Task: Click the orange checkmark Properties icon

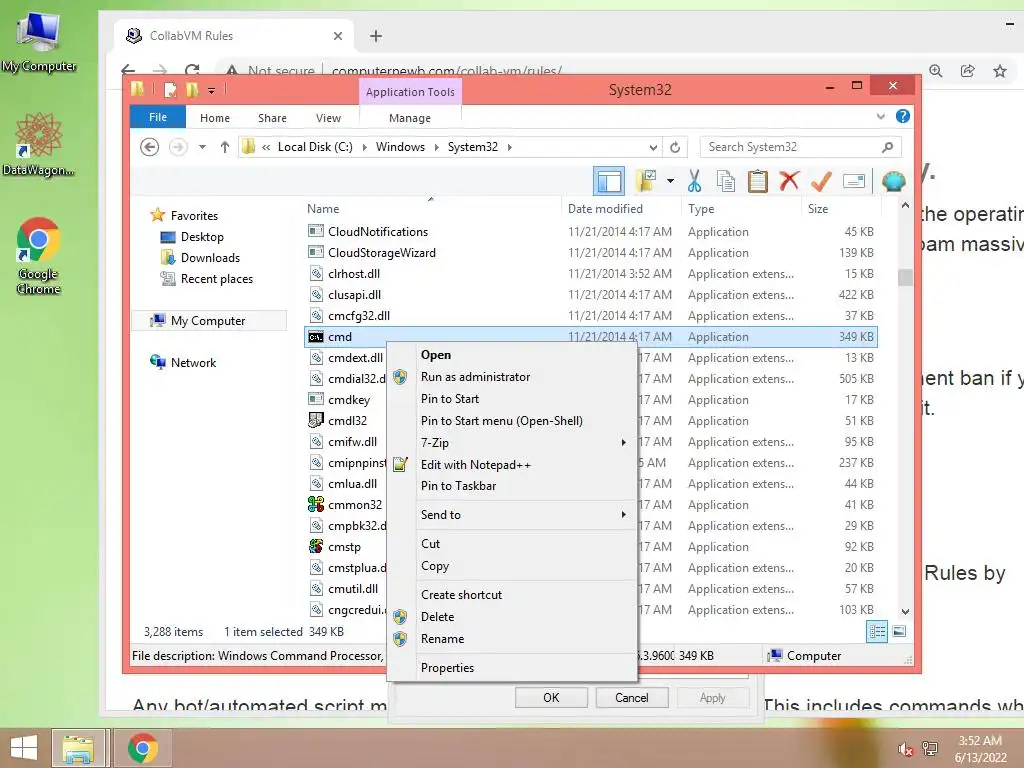Action: click(821, 181)
